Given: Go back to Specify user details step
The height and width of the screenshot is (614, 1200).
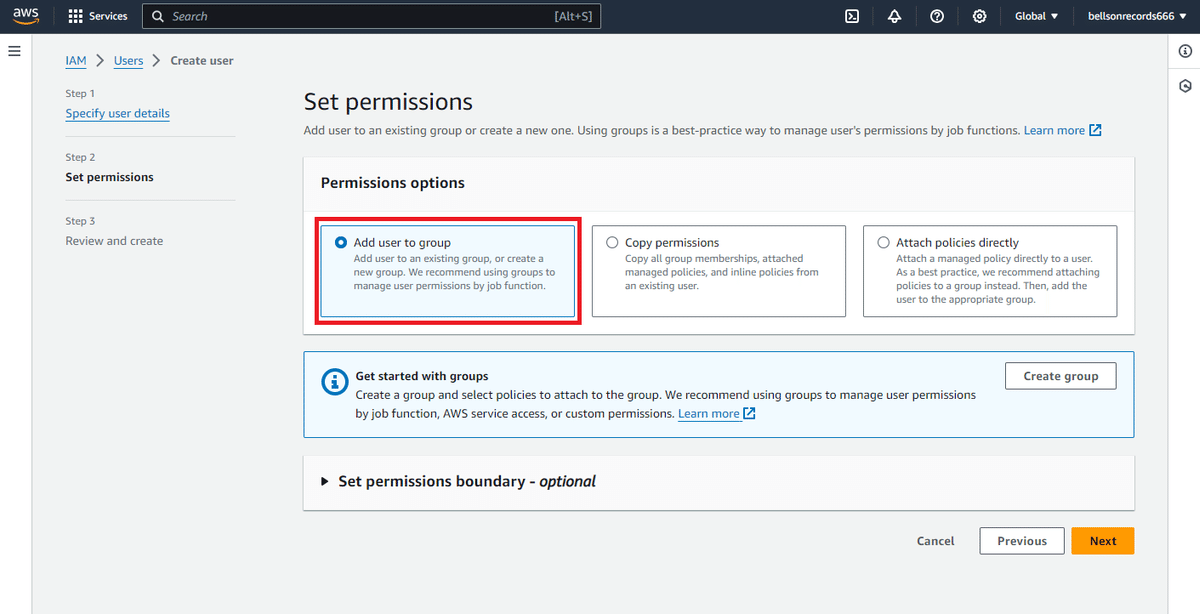Looking at the screenshot, I should [x=117, y=113].
